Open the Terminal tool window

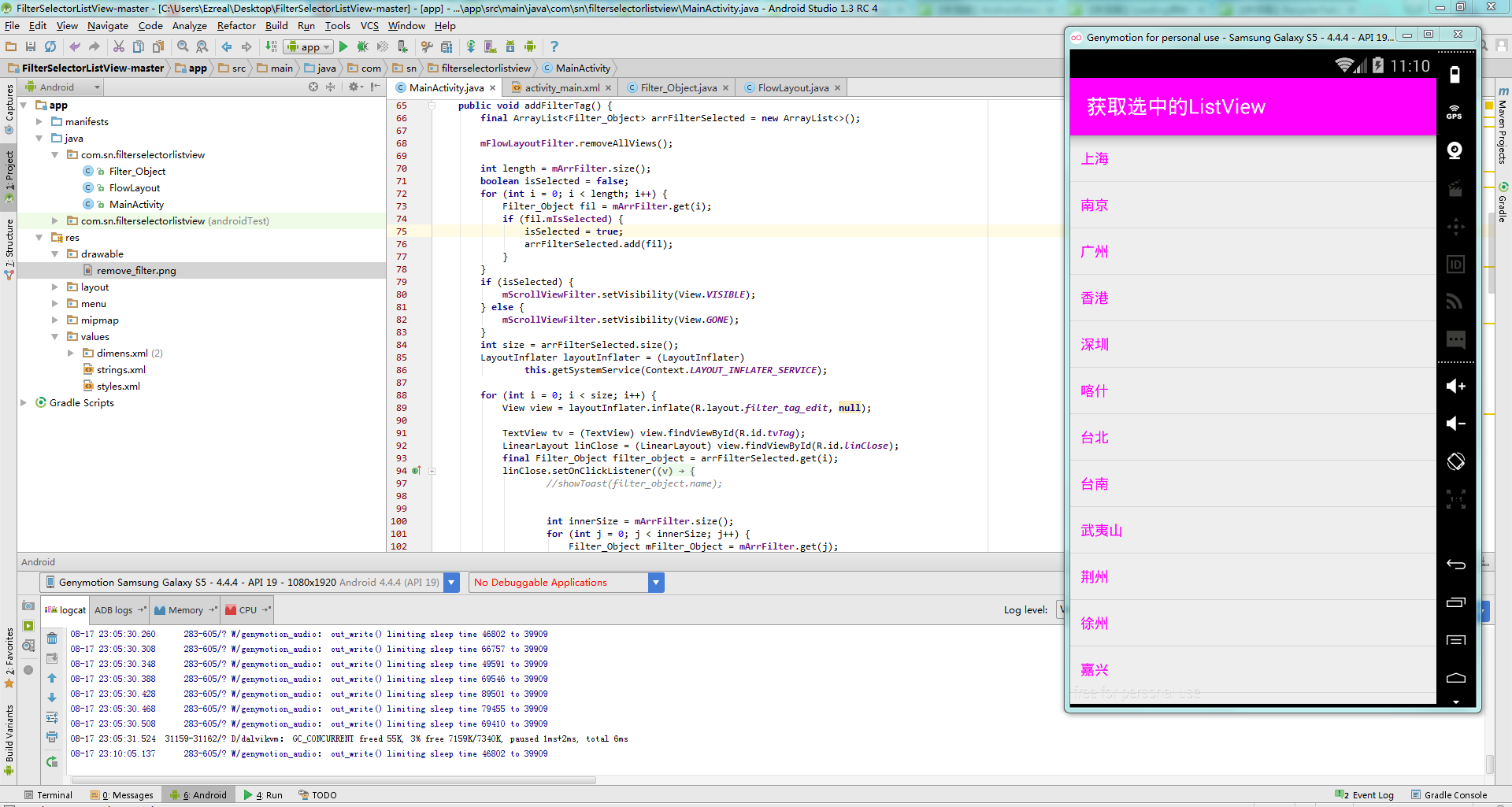click(x=48, y=795)
